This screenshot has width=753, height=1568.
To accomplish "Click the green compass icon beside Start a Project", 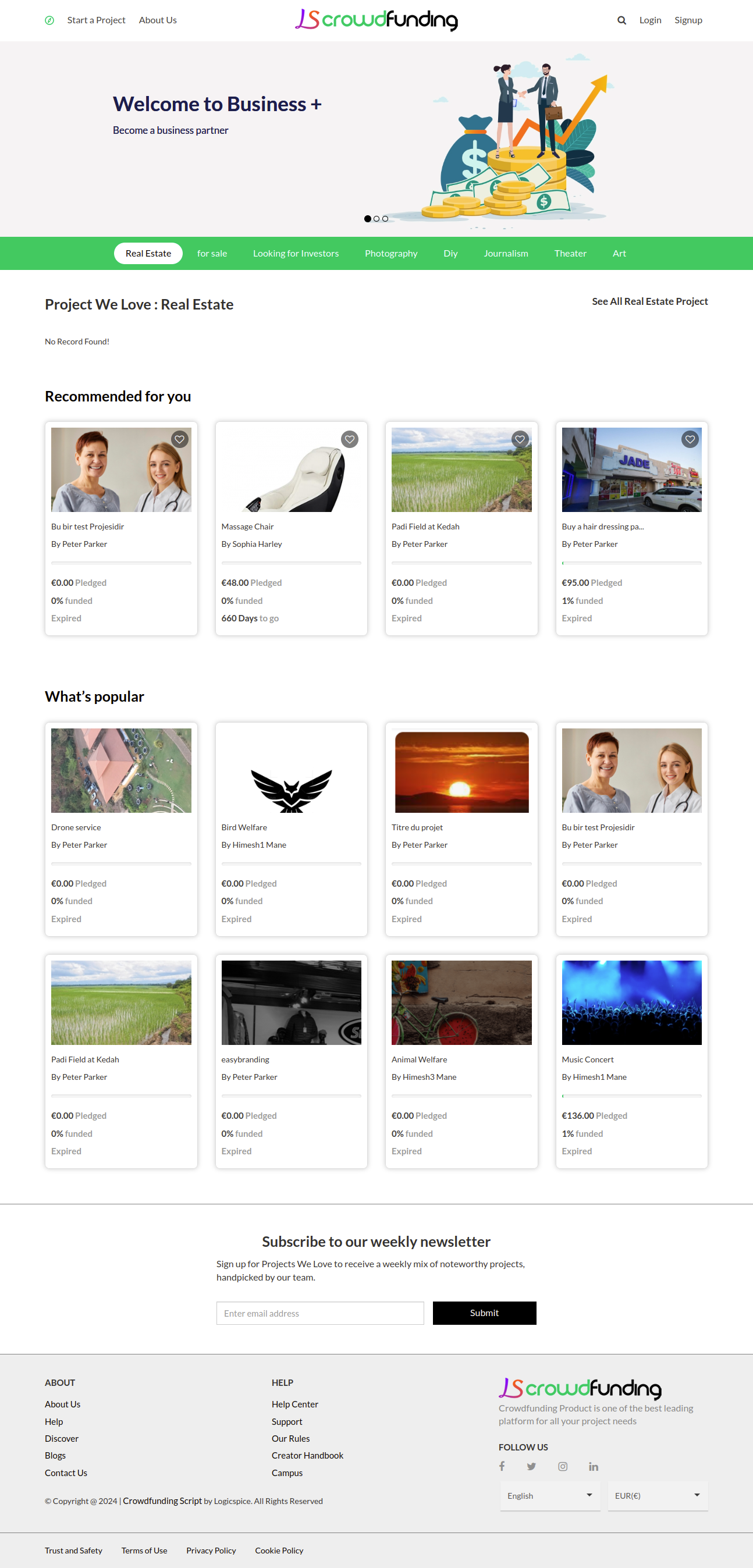I will tap(49, 20).
